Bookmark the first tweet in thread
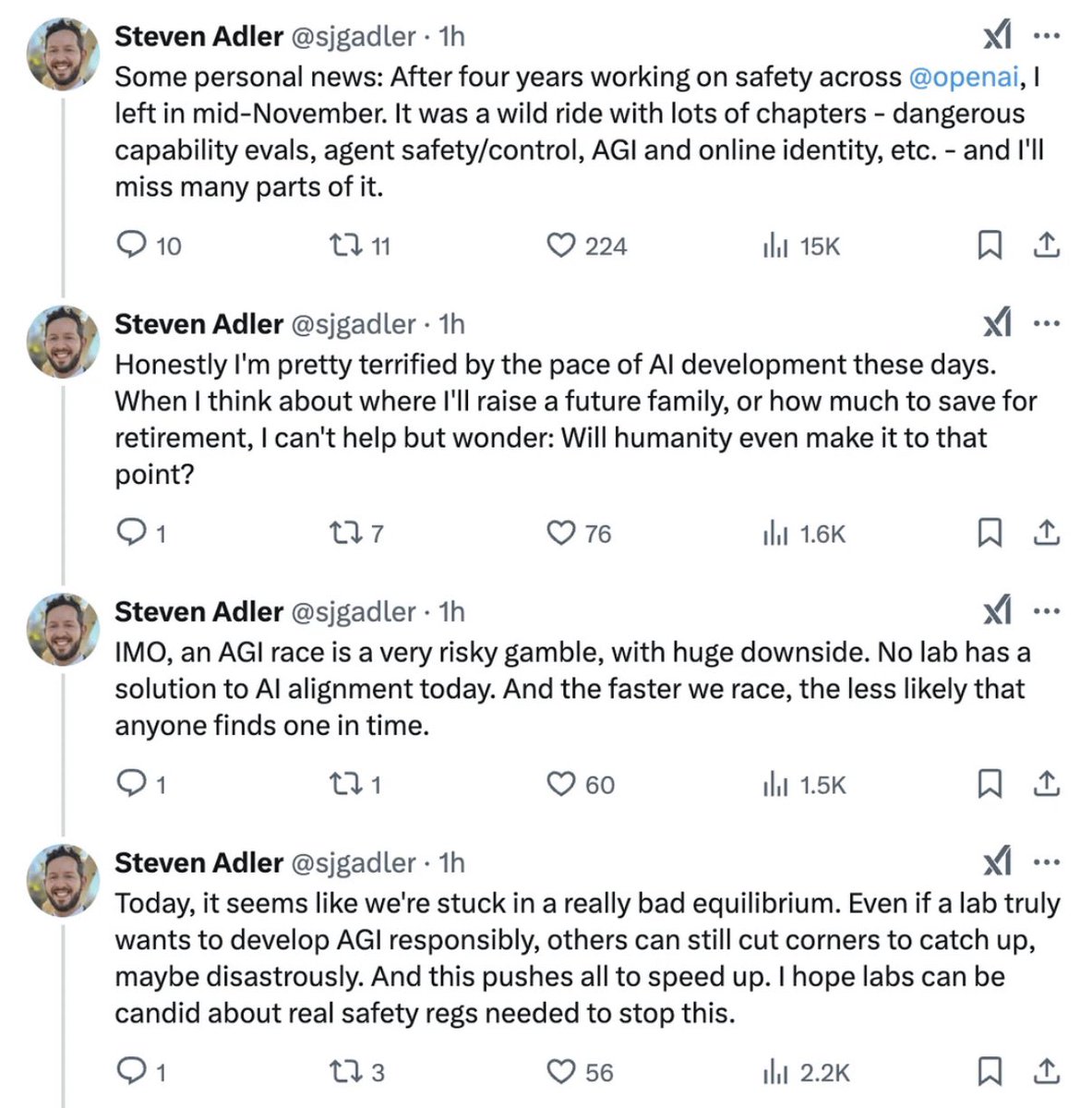This screenshot has width=1092, height=1108. click(x=990, y=245)
